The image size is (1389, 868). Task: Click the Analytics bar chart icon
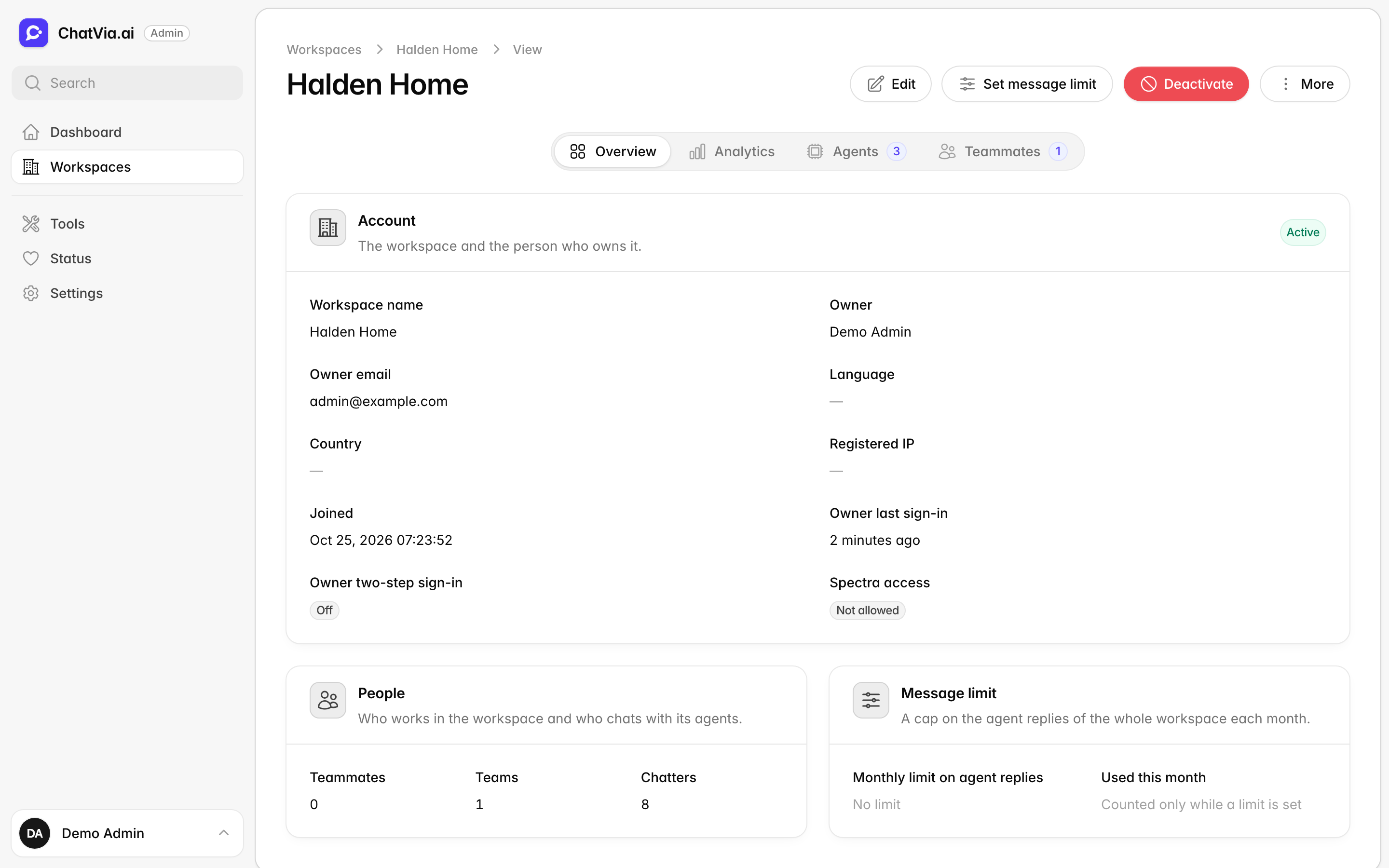click(697, 151)
